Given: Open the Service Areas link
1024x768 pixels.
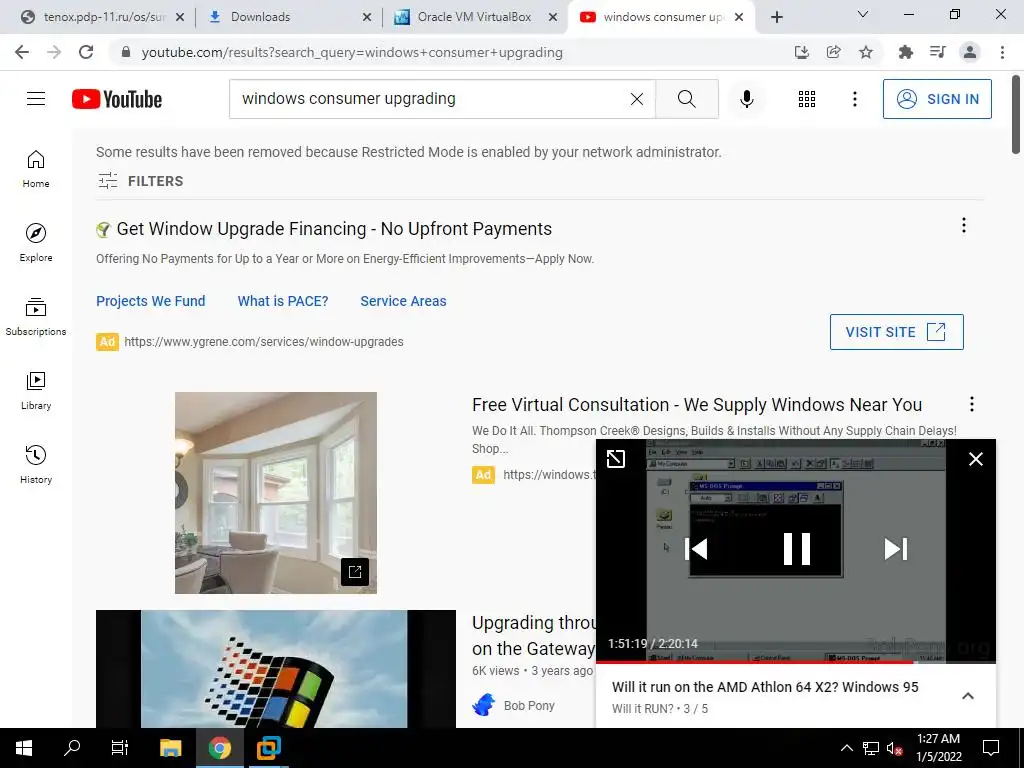Looking at the screenshot, I should tap(403, 301).
